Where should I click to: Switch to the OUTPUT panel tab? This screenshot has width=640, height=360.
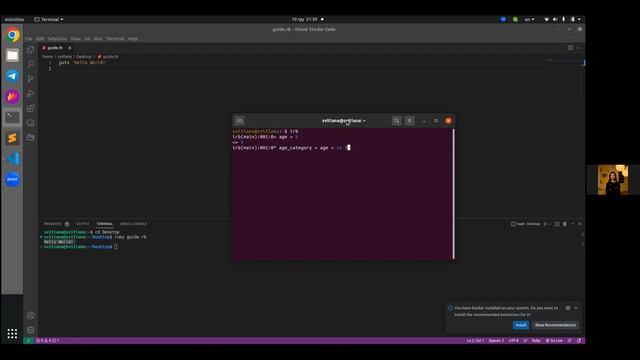[x=82, y=224]
